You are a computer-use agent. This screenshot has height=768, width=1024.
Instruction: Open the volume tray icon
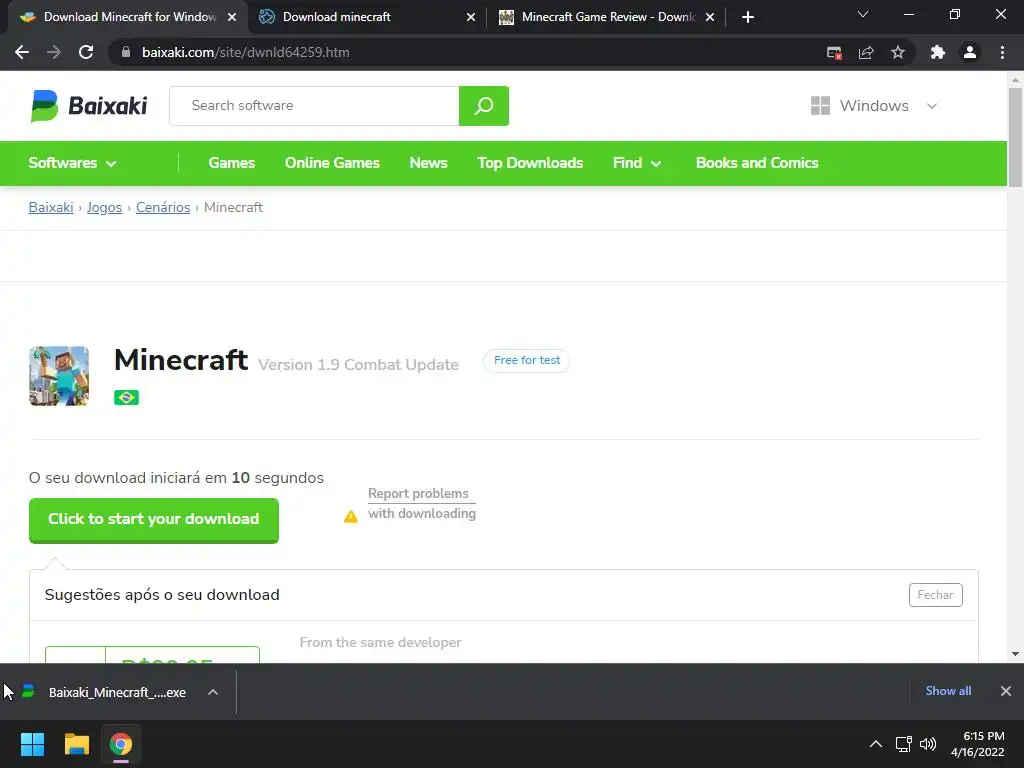(927, 744)
